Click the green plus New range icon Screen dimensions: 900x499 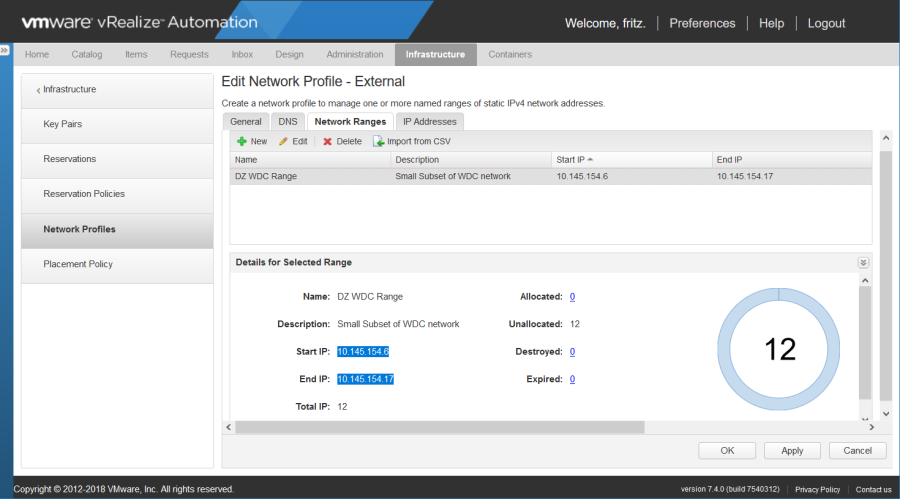[242, 142]
